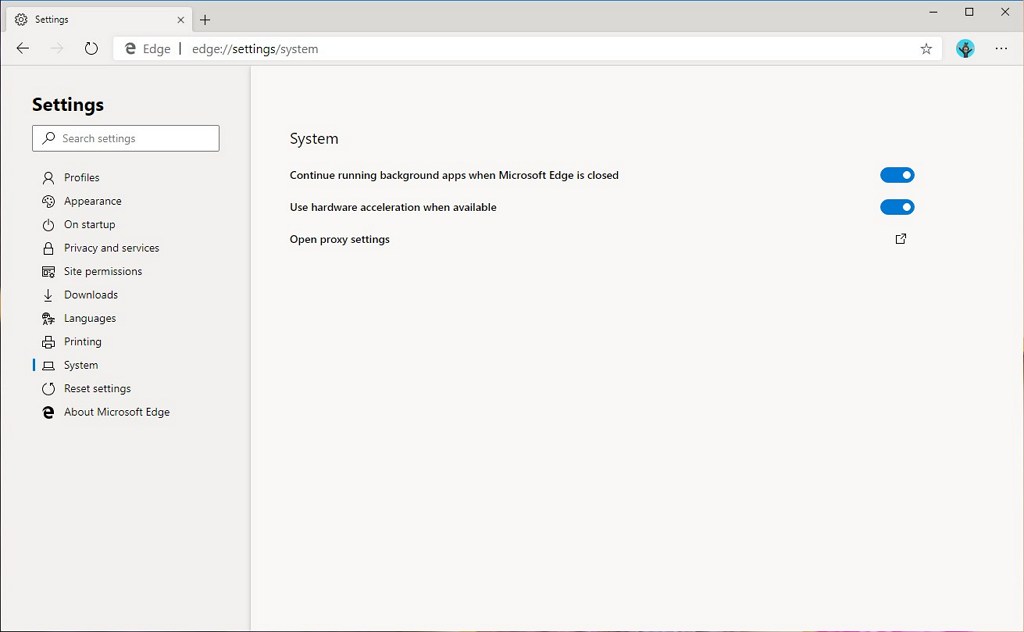Image resolution: width=1024 pixels, height=632 pixels.
Task: Maximize the Edge window
Action: (969, 12)
